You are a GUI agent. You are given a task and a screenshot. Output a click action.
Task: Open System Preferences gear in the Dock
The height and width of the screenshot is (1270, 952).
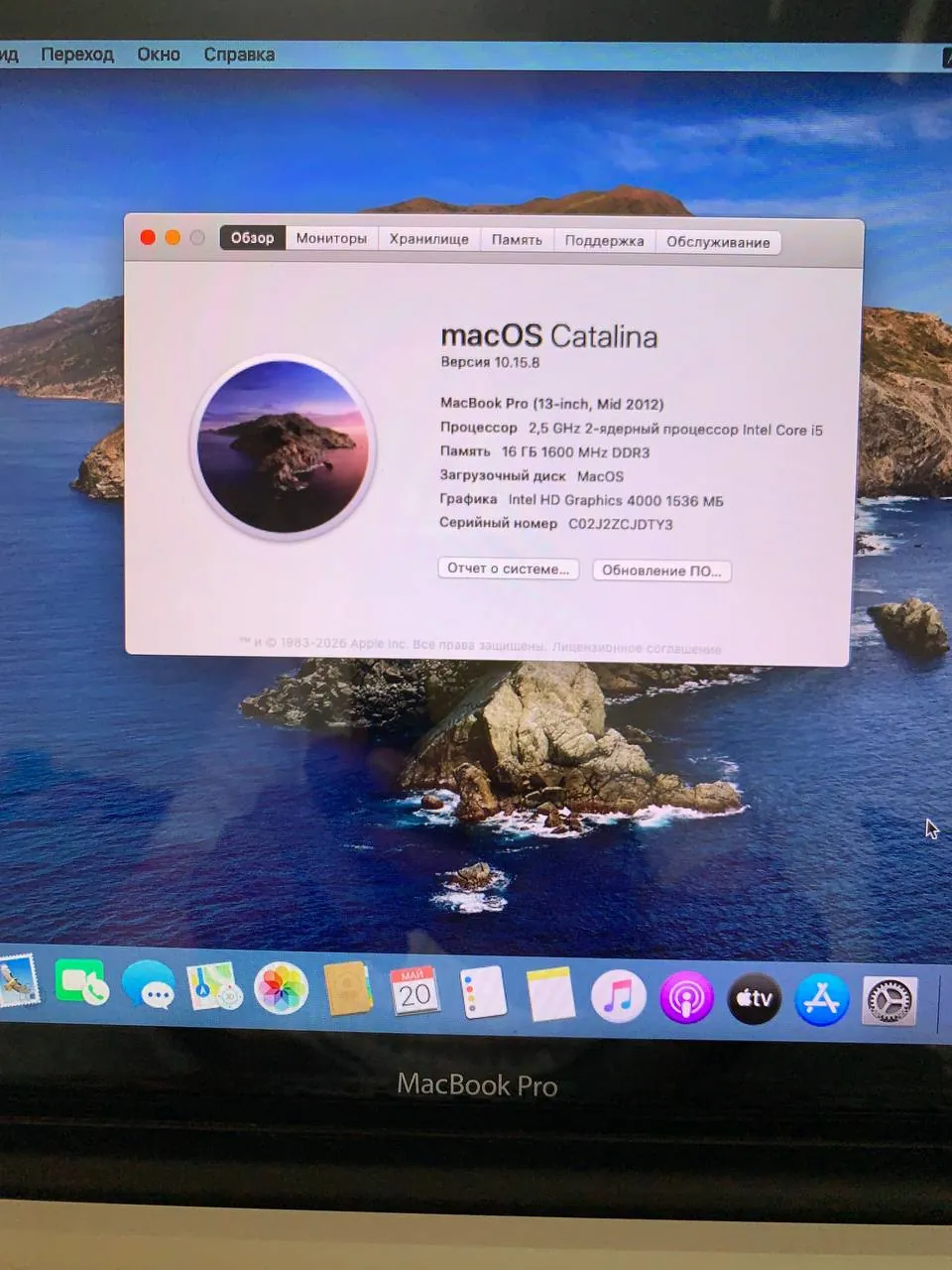(x=890, y=1000)
